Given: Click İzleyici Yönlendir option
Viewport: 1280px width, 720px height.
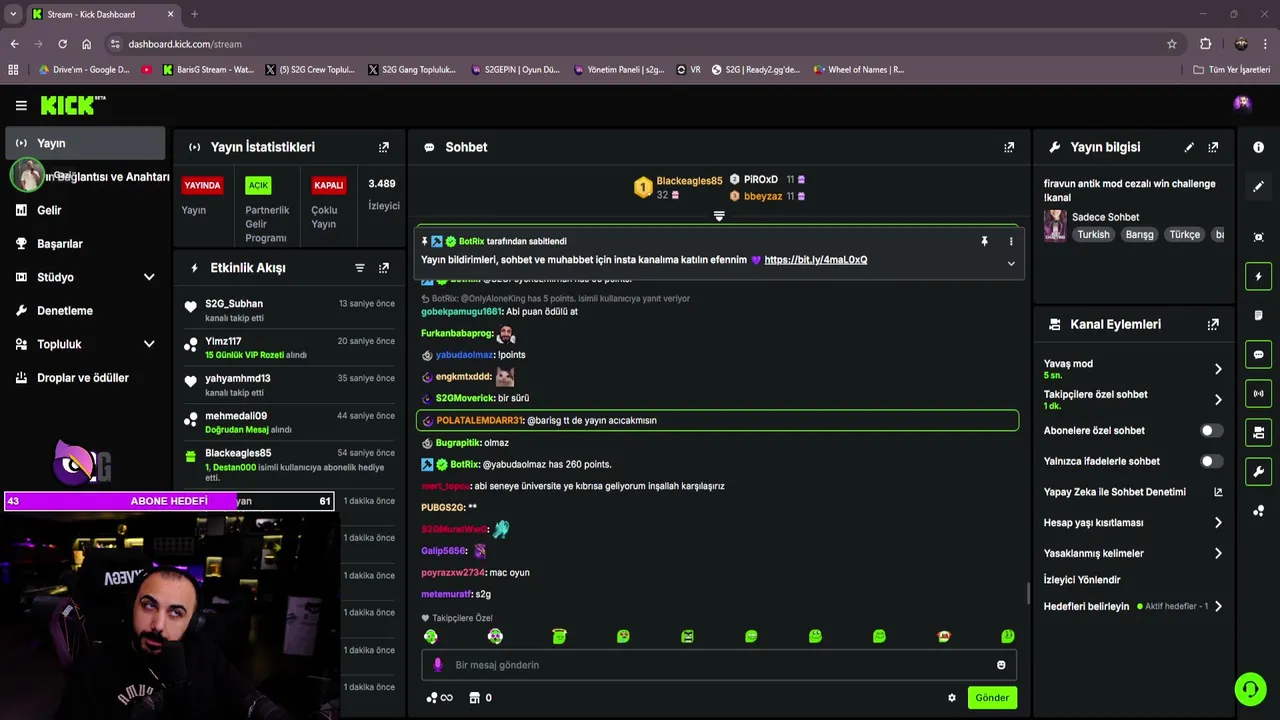Looking at the screenshot, I should pyautogui.click(x=1082, y=580).
